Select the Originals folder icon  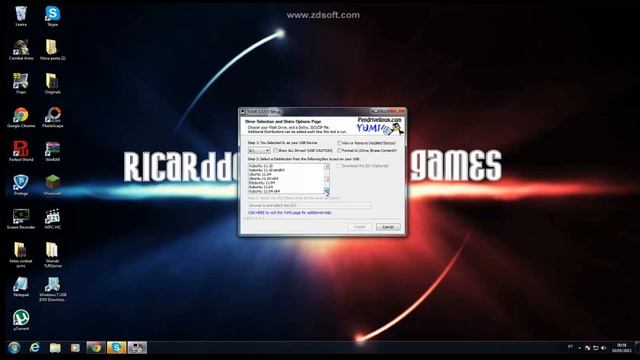tap(52, 84)
